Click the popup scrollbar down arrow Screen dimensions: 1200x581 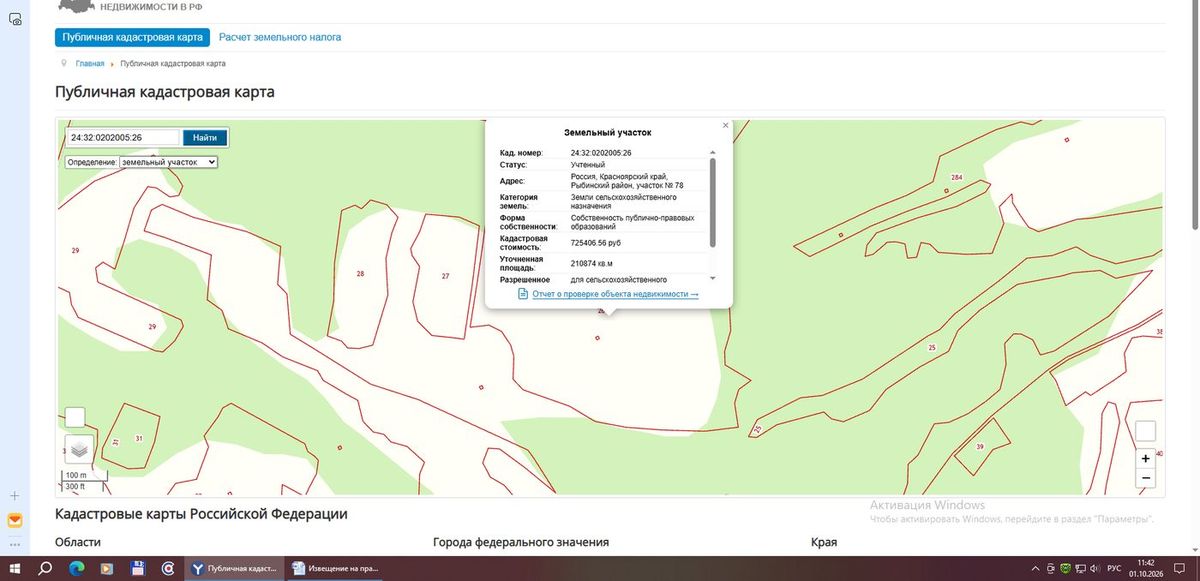[x=713, y=277]
